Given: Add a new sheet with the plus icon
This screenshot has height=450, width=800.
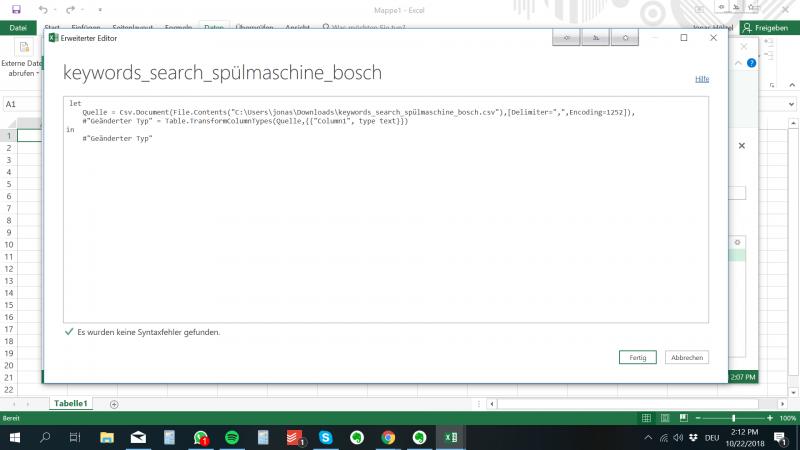Looking at the screenshot, I should click(114, 404).
